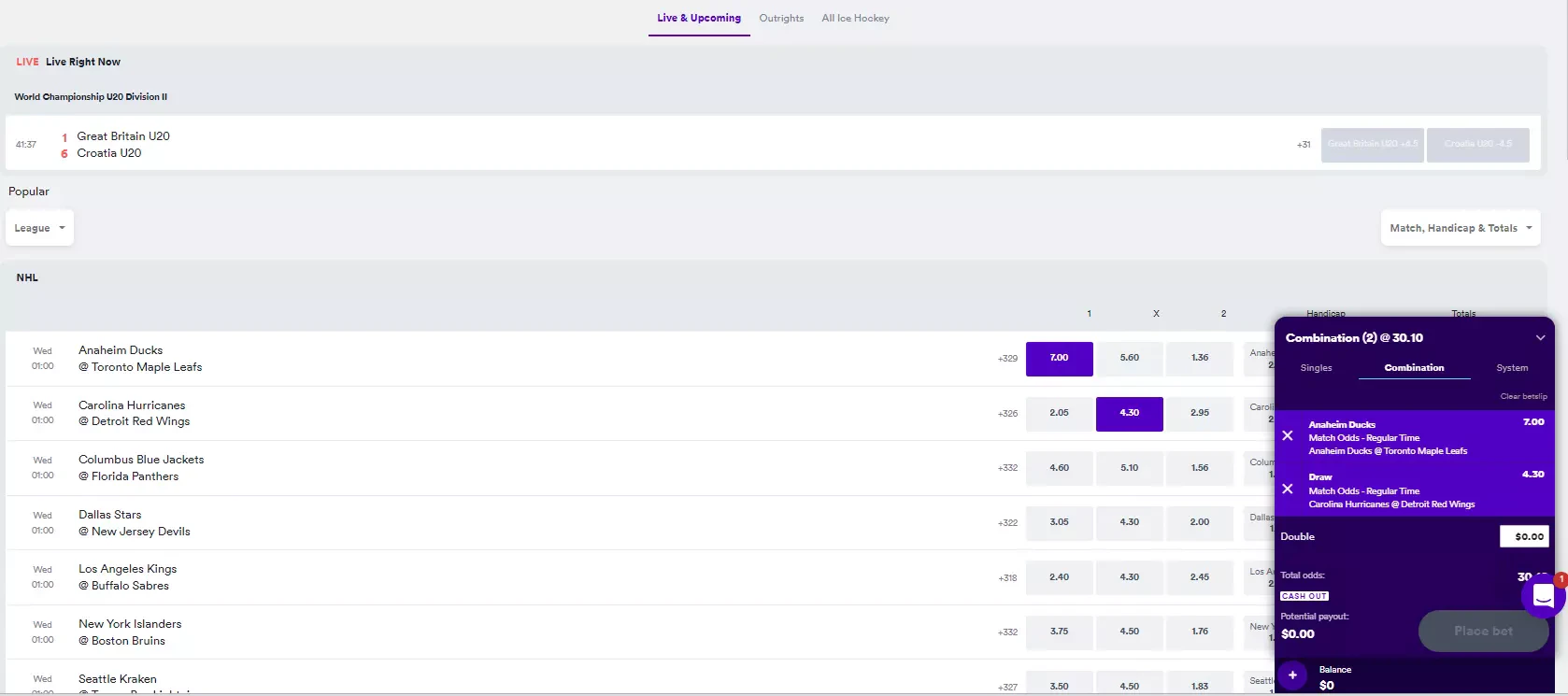This screenshot has width=1568, height=696.
Task: Open +318 more markets for Kings game
Action: (1007, 578)
